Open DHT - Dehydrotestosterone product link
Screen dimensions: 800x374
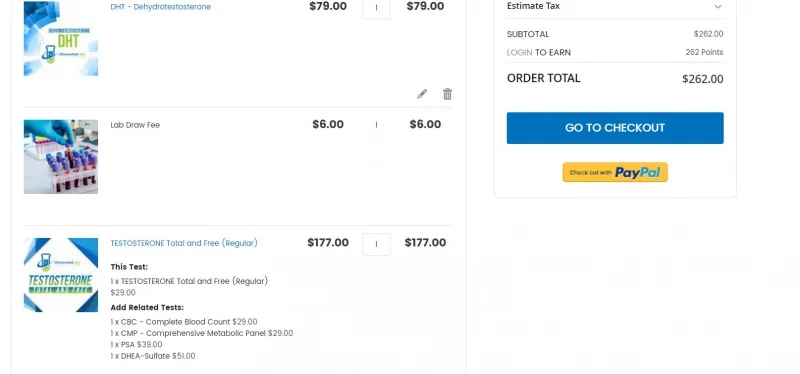click(x=160, y=7)
